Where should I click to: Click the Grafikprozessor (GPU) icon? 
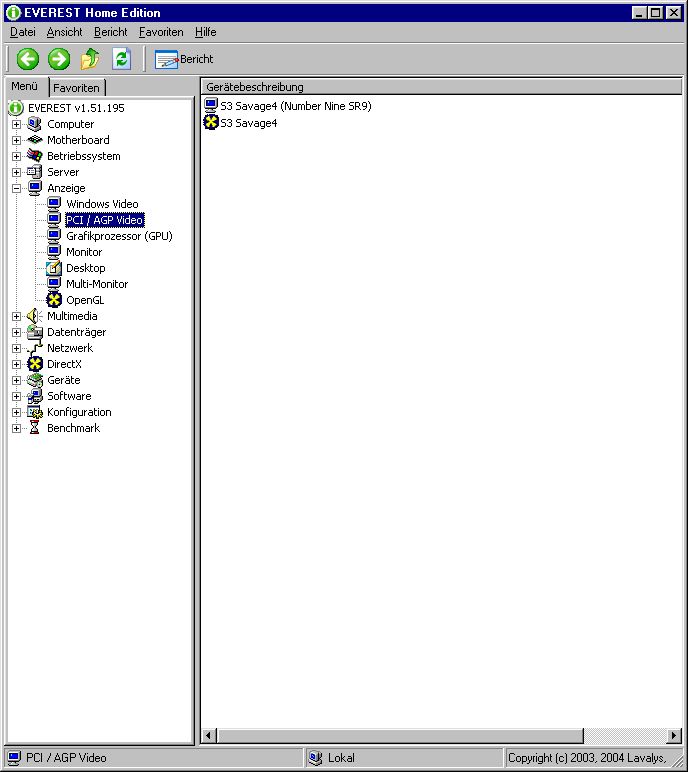pos(54,236)
